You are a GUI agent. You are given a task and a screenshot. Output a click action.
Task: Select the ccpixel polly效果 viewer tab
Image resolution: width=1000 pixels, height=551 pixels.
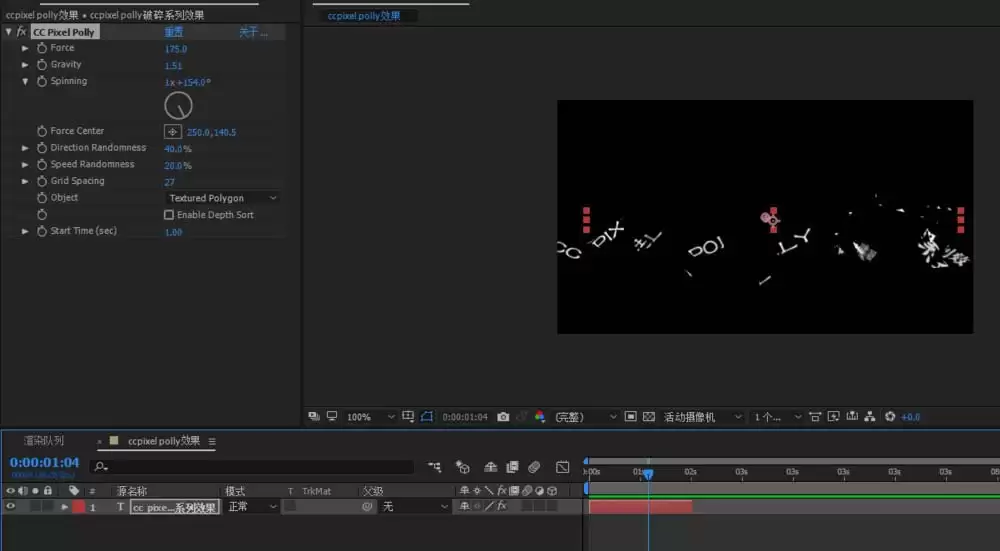click(364, 16)
